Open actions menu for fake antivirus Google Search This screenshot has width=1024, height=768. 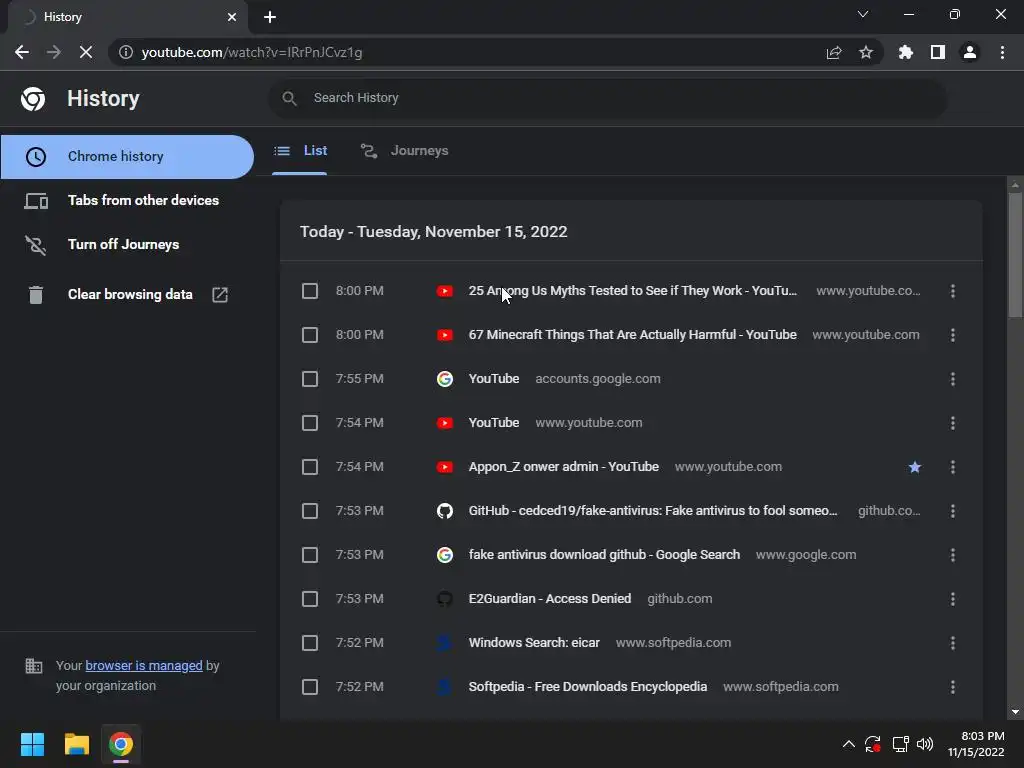pos(953,555)
